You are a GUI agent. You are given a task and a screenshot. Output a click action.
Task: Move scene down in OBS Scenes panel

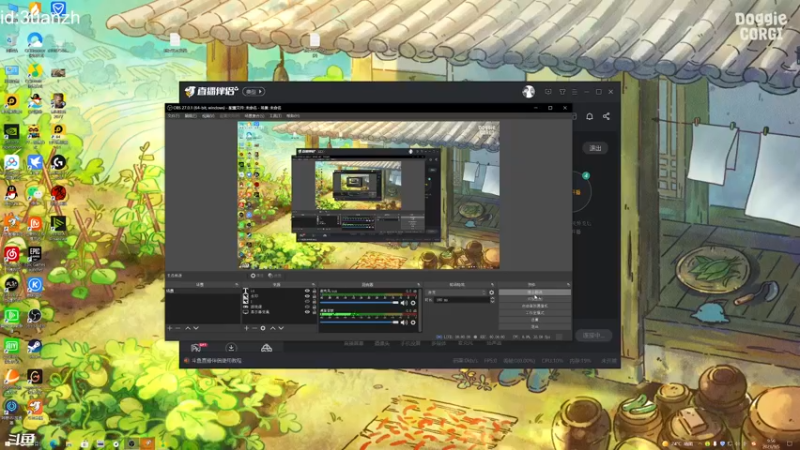click(x=196, y=328)
